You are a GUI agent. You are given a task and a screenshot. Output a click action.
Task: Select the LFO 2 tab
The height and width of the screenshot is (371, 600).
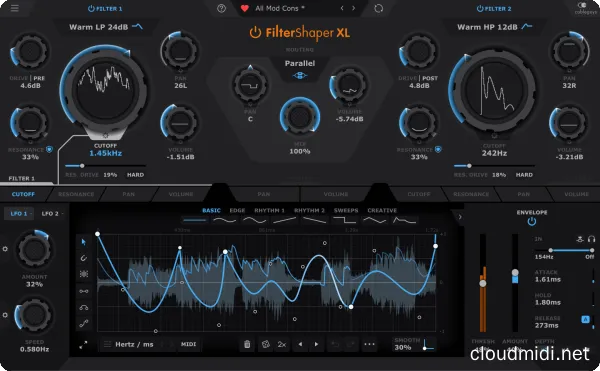pos(52,213)
